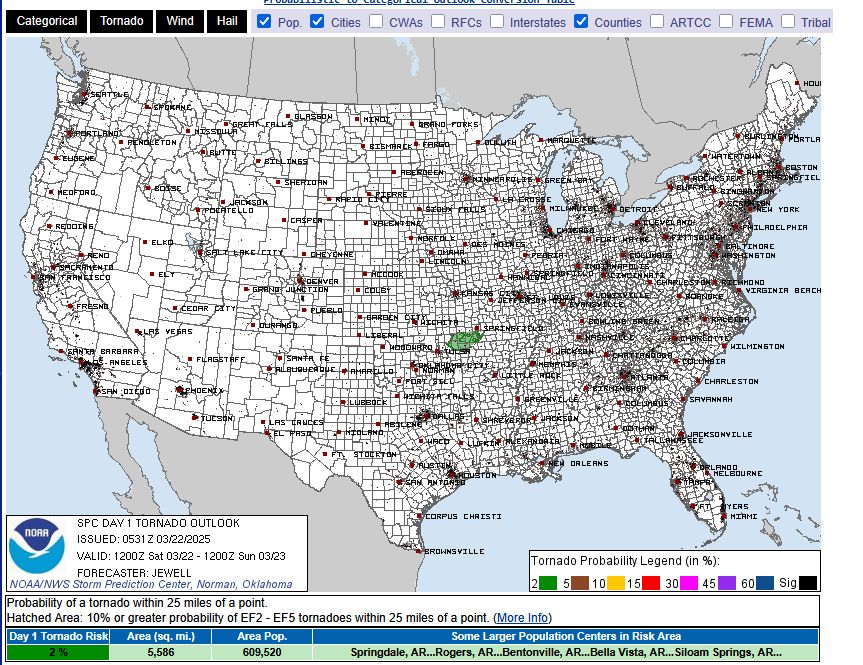Screen dimensions: 863x665
Task: Pick the purple 45% legend swatch
Action: pyautogui.click(x=727, y=583)
